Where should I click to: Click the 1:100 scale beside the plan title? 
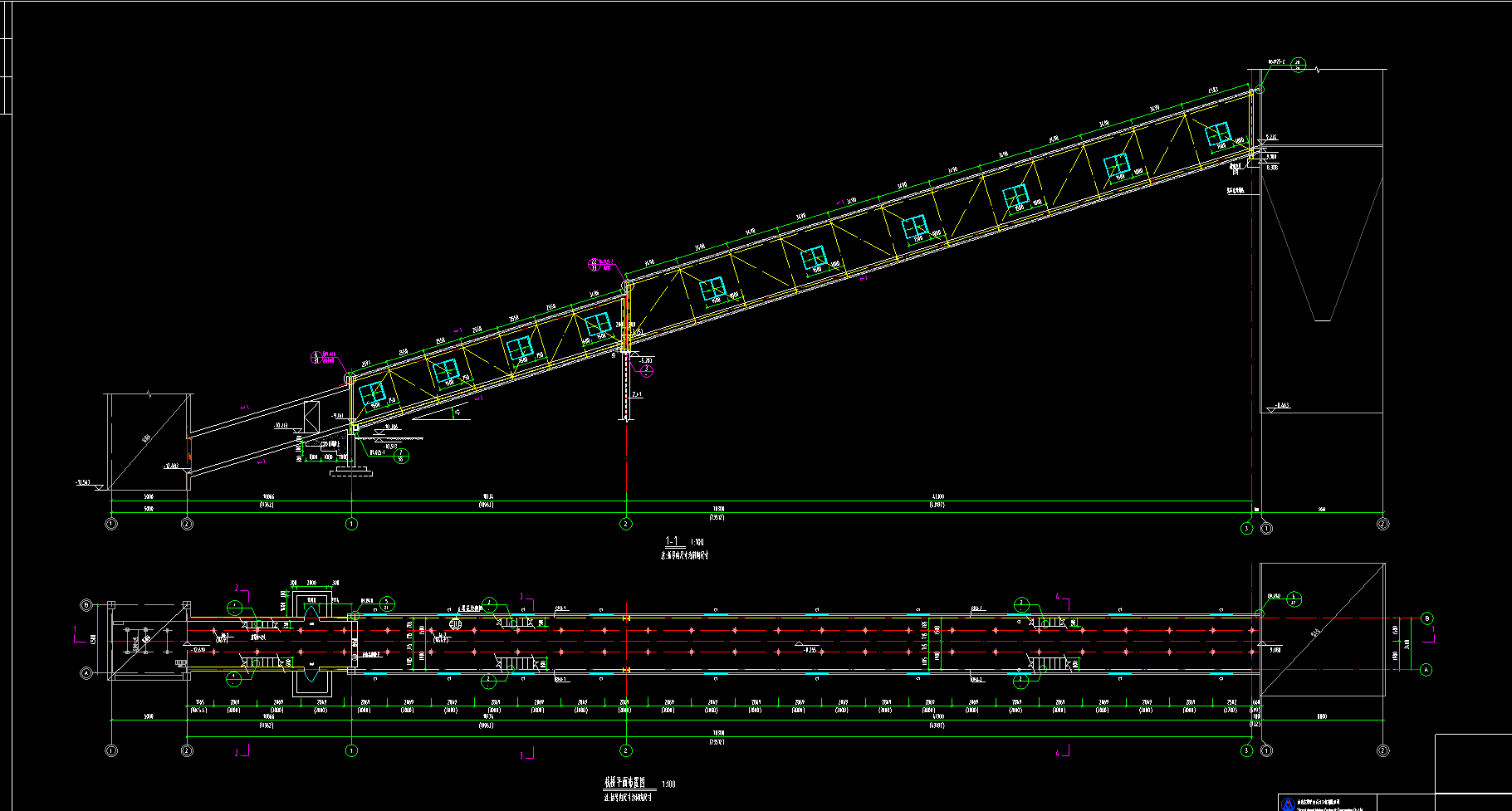(668, 784)
